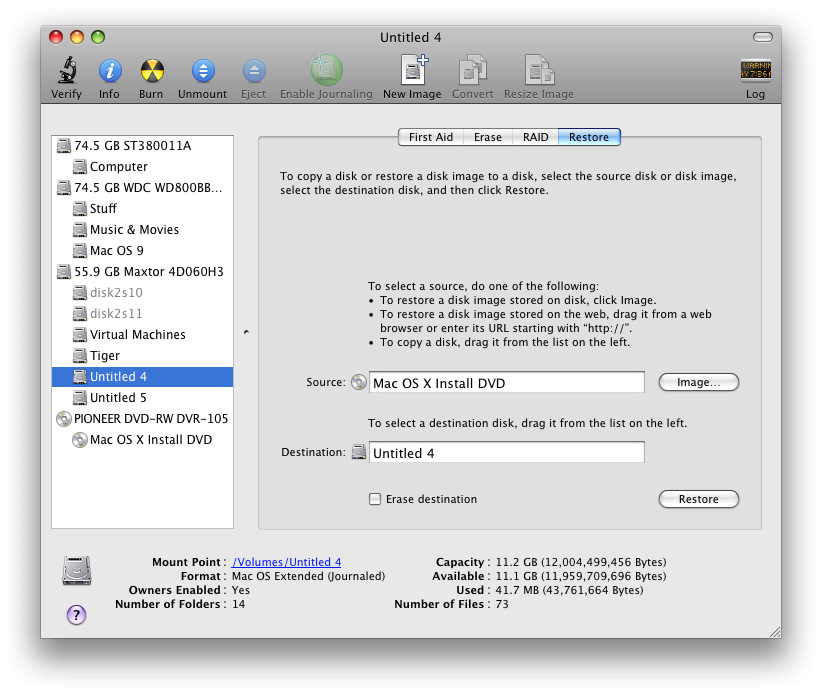Viewport: 822px width, 694px height.
Task: Select the PIONEER DVD-RW DVR-105 drive name
Action: 151,419
